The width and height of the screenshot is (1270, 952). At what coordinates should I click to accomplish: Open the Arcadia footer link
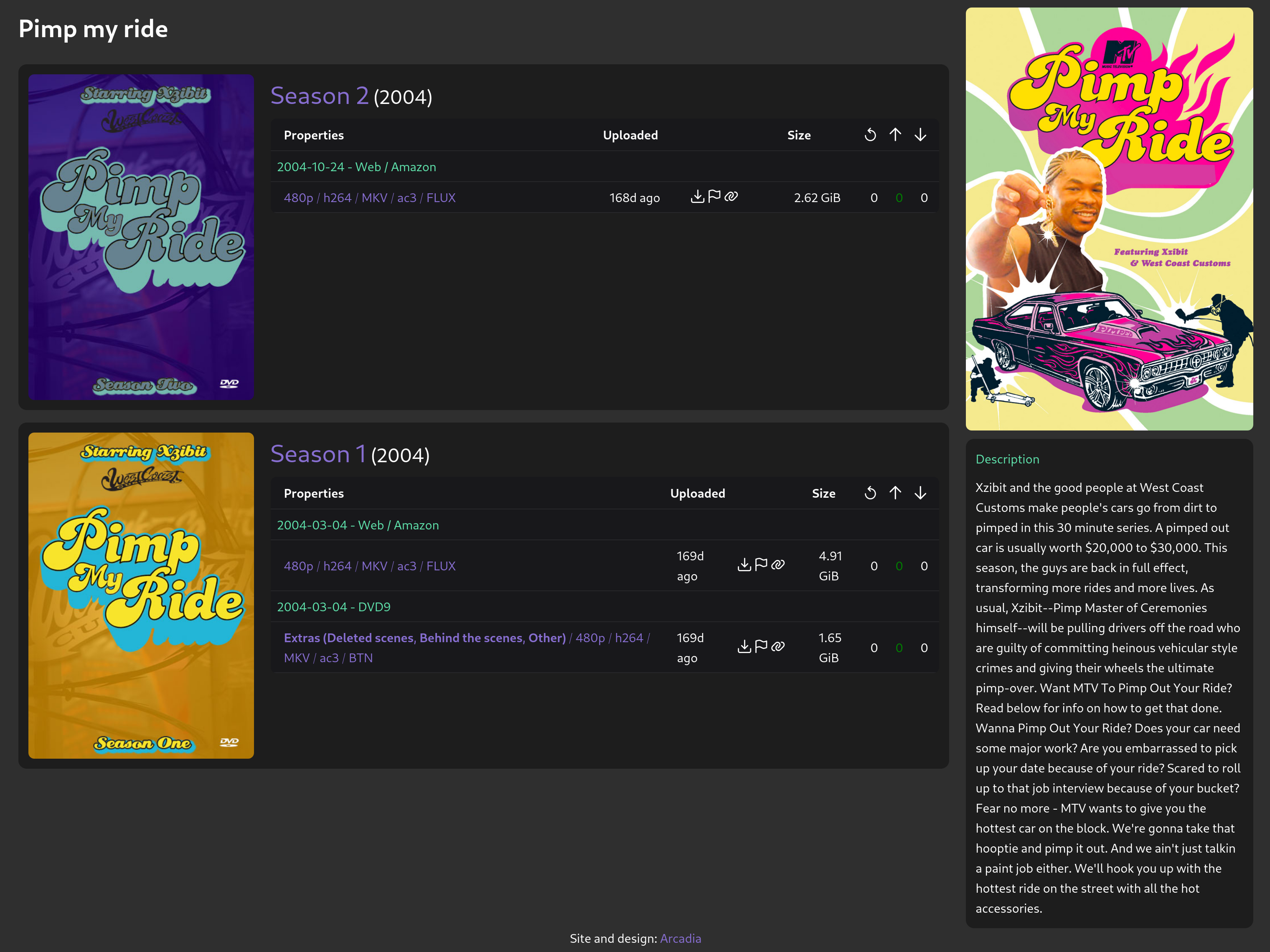pyautogui.click(x=681, y=938)
